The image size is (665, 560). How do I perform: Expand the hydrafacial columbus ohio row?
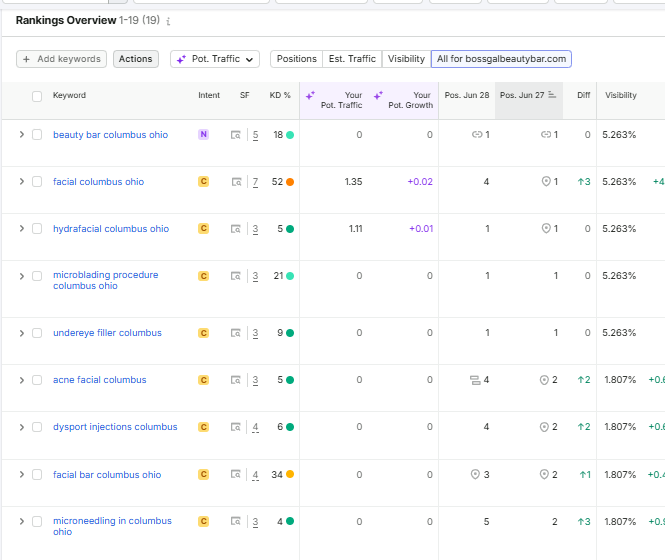(x=22, y=229)
